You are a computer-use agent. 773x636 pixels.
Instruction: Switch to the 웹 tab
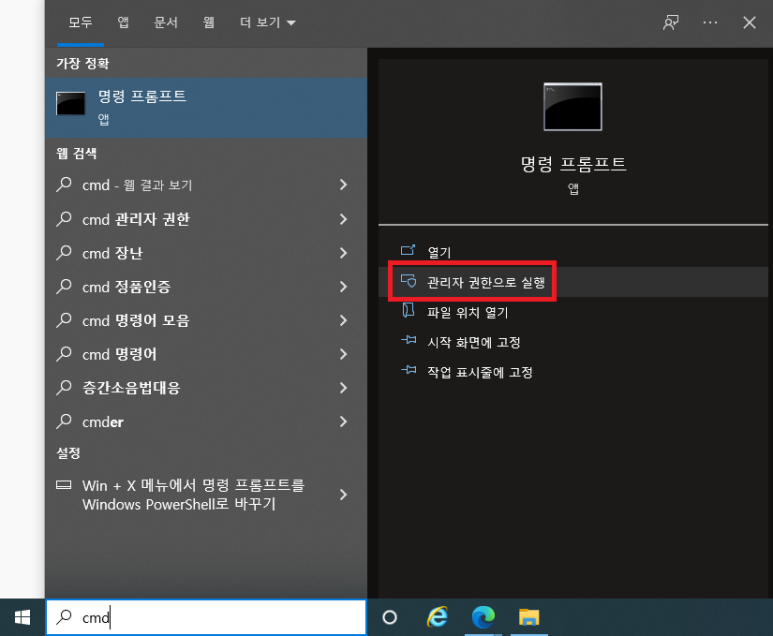[209, 22]
